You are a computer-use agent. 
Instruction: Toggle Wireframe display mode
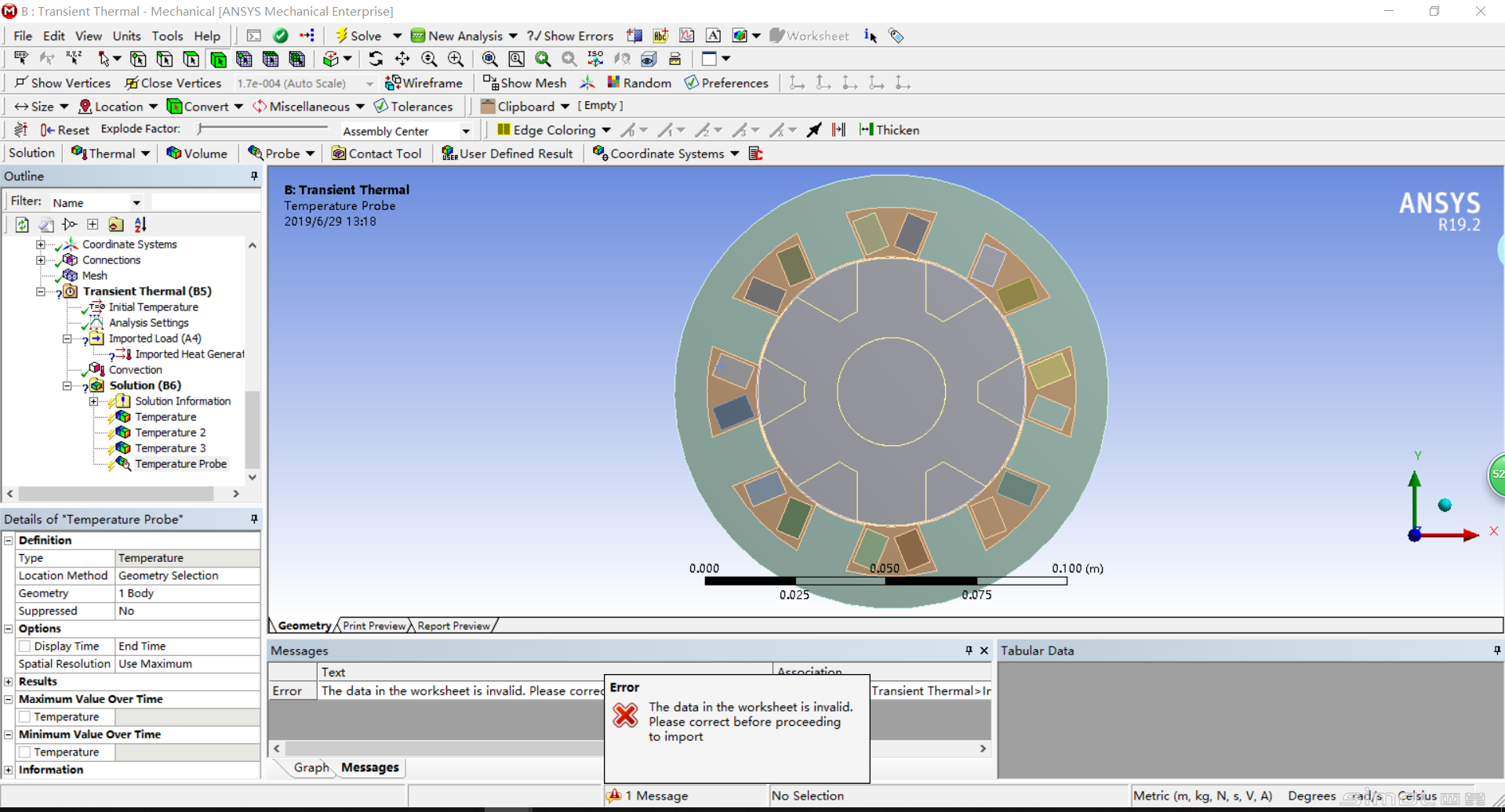[x=424, y=82]
